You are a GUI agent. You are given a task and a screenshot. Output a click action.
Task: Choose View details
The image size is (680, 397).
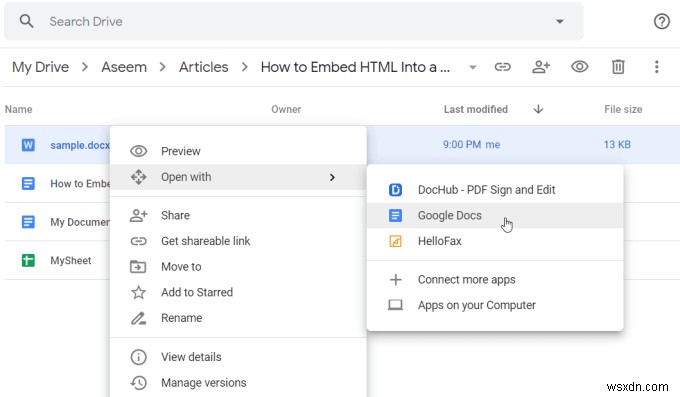(x=238, y=357)
